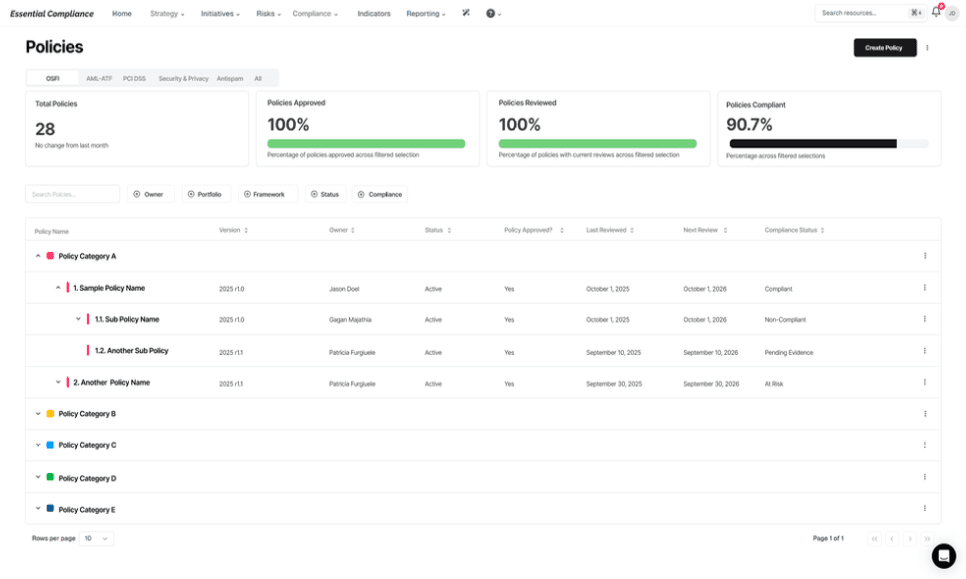Viewport: 966px width, 579px height.
Task: Click the Indicators navigation link
Action: coord(374,13)
